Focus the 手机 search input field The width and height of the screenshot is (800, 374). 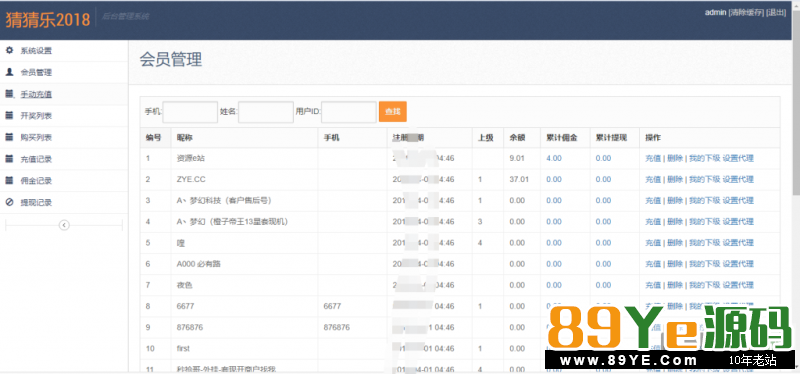(190, 112)
